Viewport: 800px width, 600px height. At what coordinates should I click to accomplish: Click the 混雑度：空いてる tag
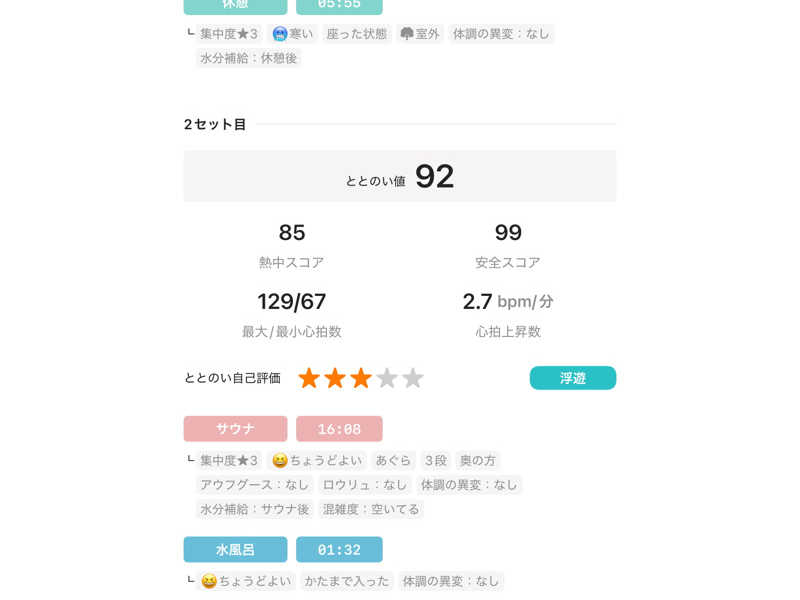[x=371, y=509]
